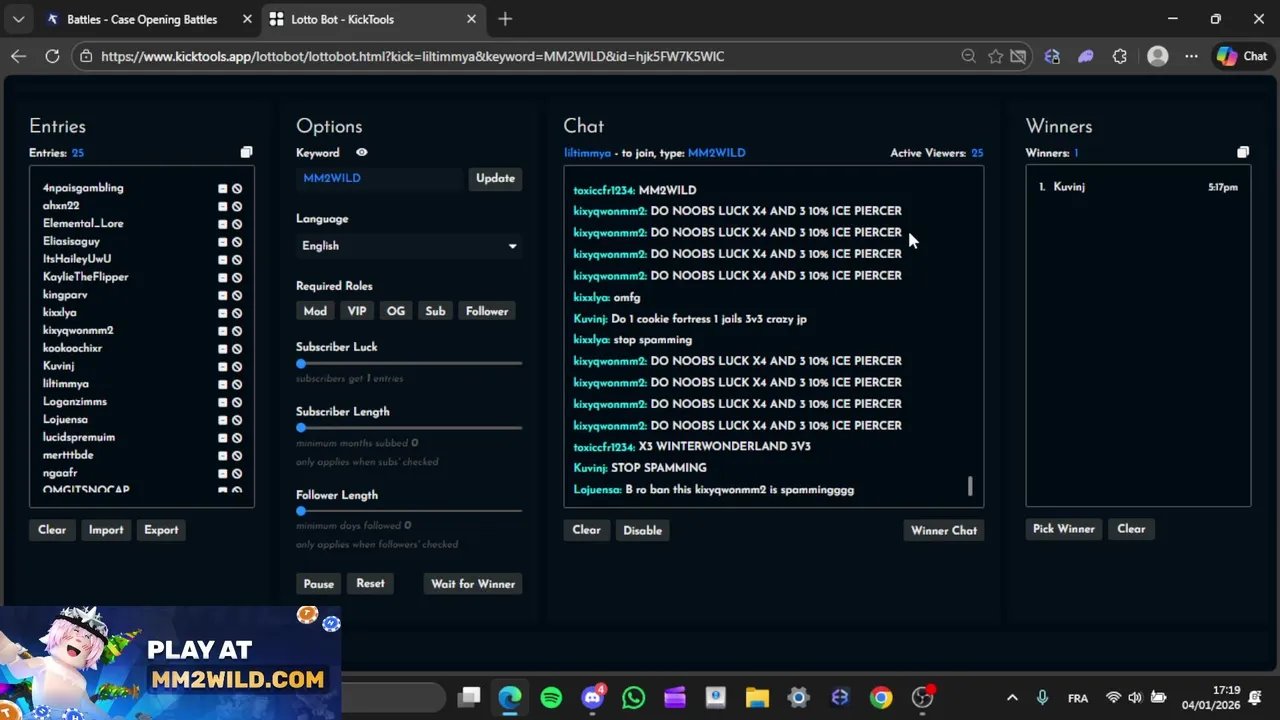Adjust the Subscriber Length slider handle
Viewport: 1280px width, 720px height.
click(x=301, y=428)
